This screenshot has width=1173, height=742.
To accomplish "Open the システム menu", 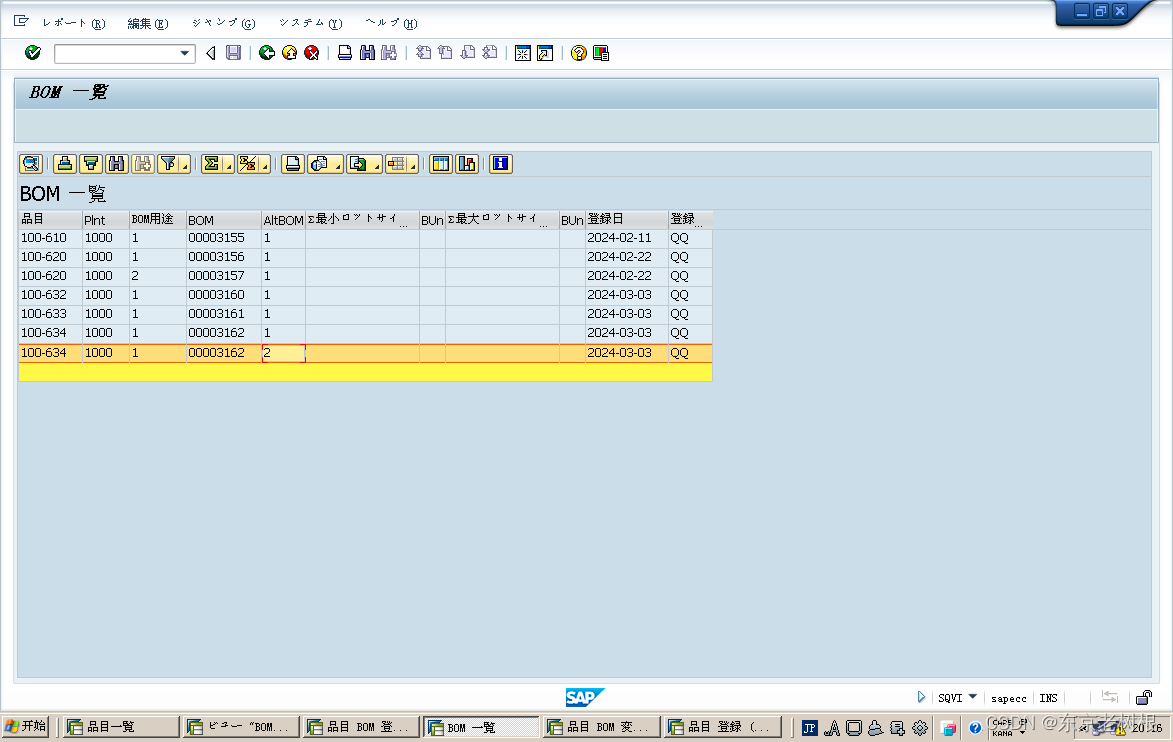I will tap(312, 22).
